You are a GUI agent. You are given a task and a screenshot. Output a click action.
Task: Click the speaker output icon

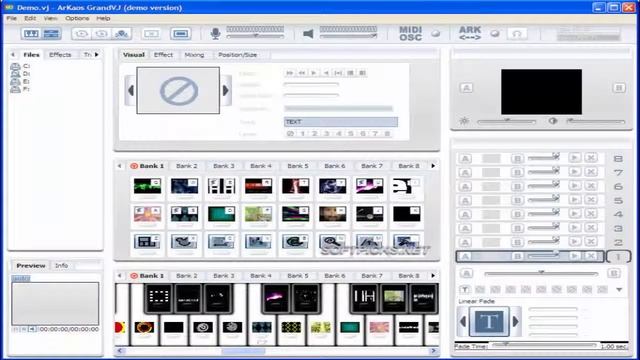point(309,33)
